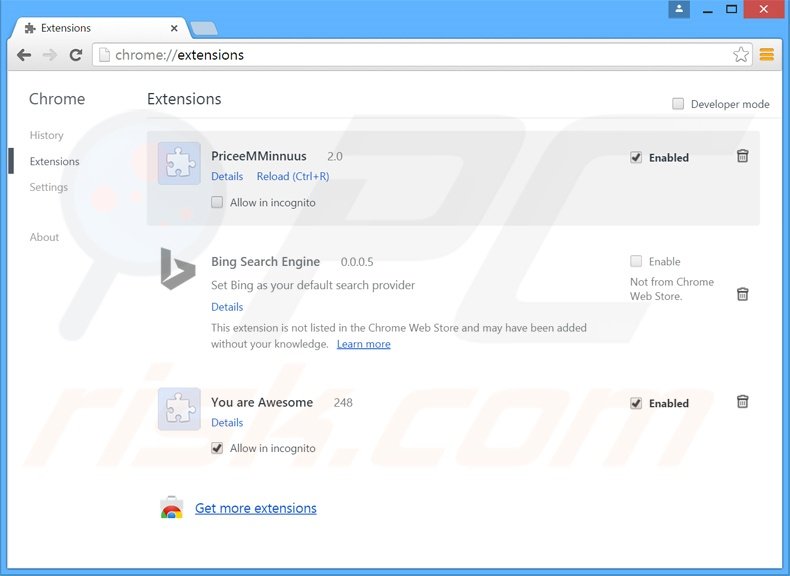Click the Chrome Web Store icon
The image size is (790, 576).
(171, 508)
